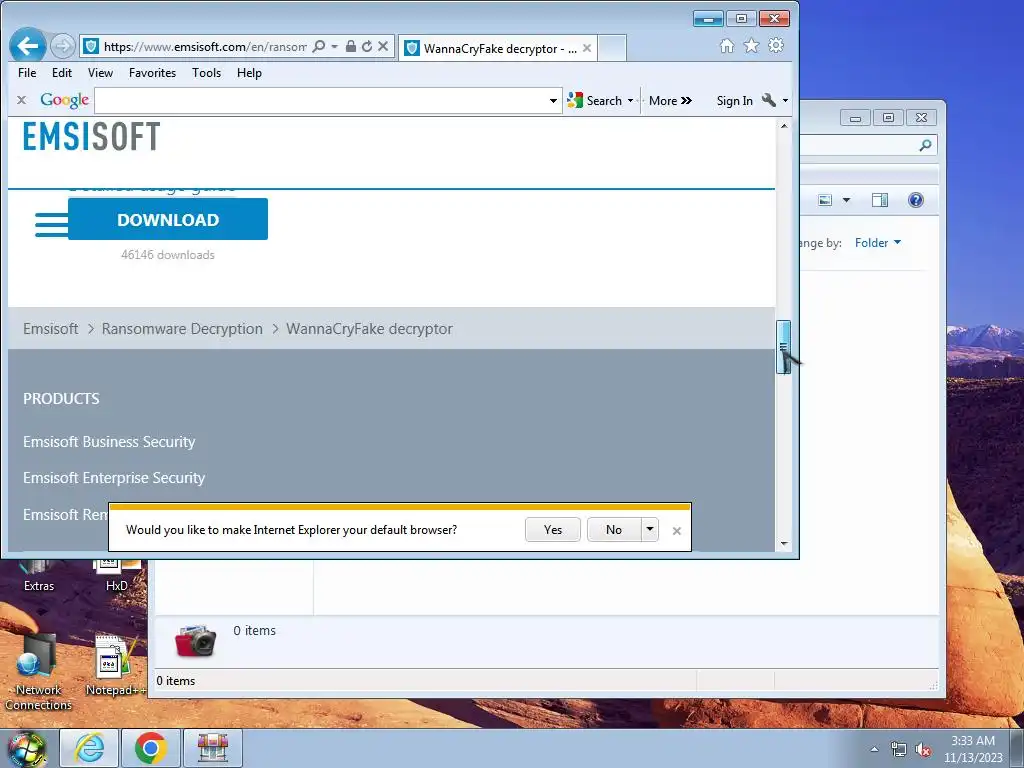The image size is (1024, 768).
Task: Open the hamburger menu on Emsisoft page
Action: (x=51, y=224)
